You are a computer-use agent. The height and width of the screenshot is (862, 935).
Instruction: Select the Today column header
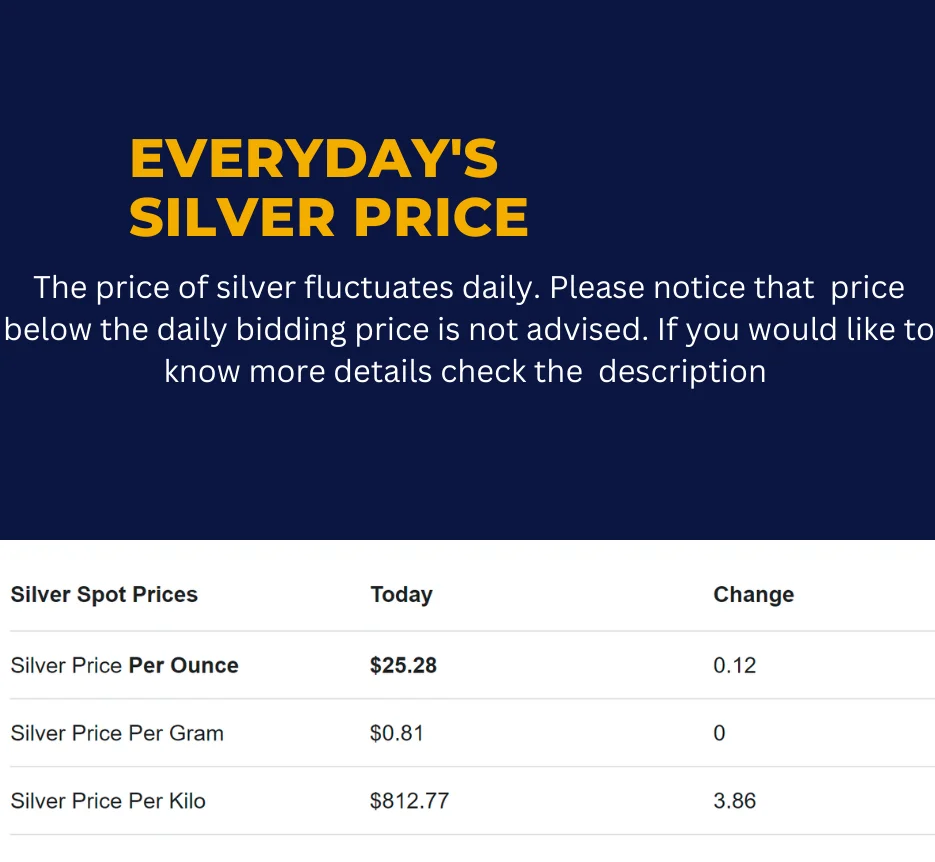pyautogui.click(x=401, y=594)
